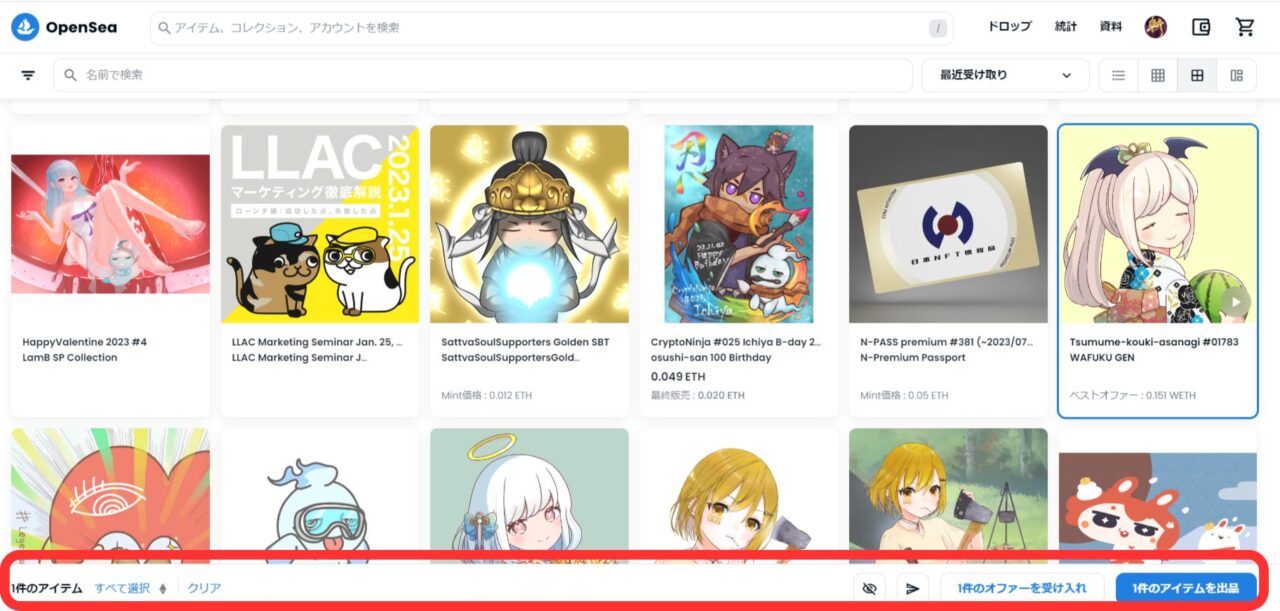
Task: Click LamB SP Collection name
Action: pos(70,358)
